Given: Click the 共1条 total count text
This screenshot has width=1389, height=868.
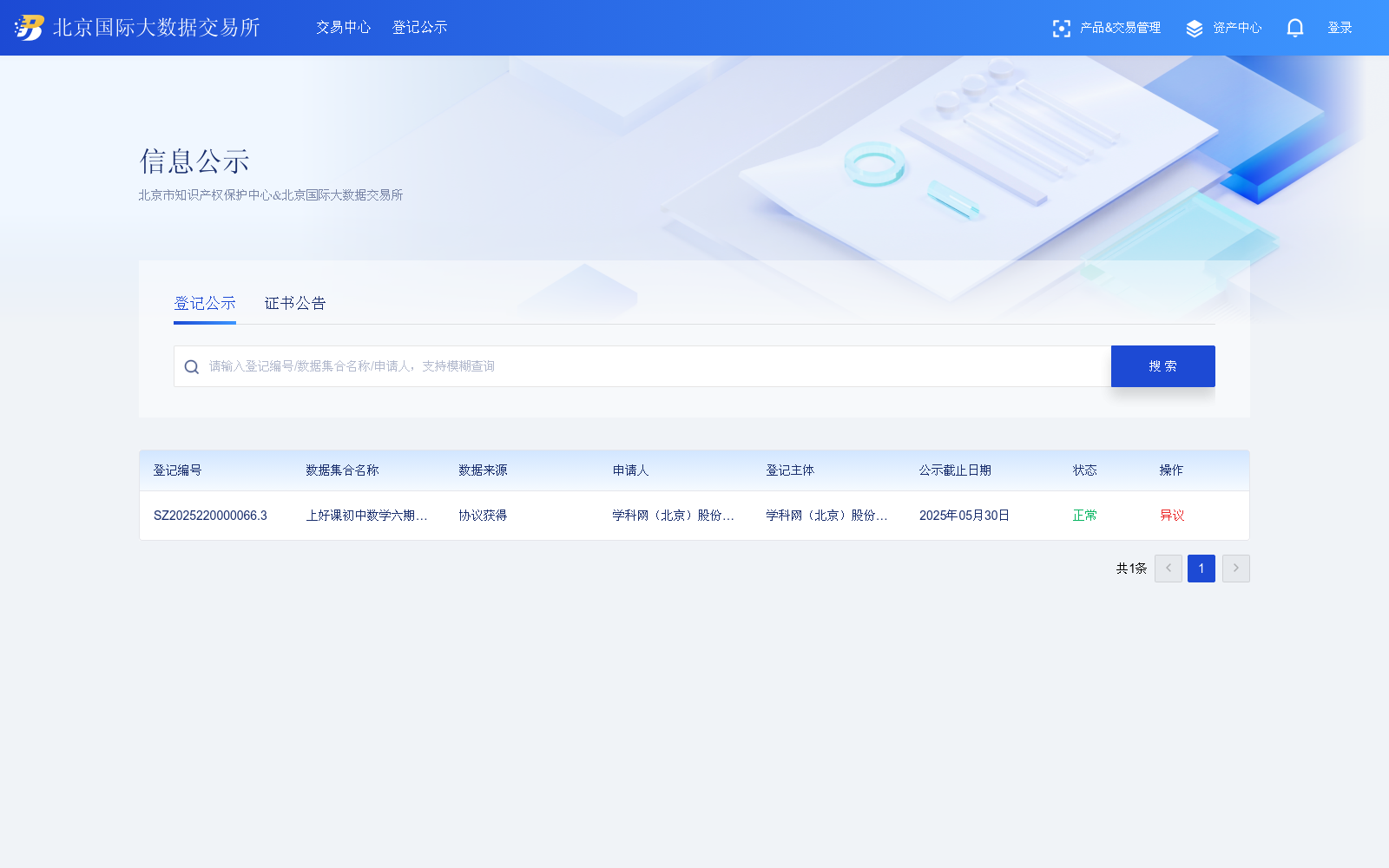Looking at the screenshot, I should coord(1131,569).
